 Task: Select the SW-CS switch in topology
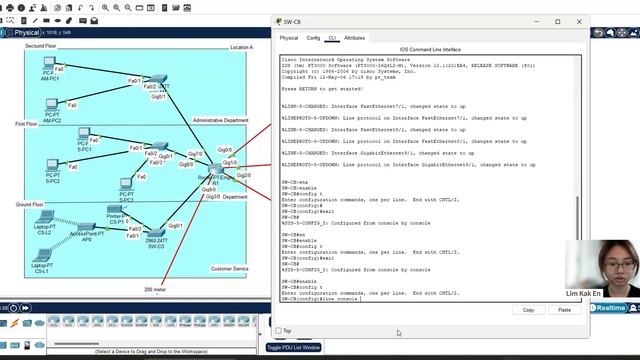point(156,233)
